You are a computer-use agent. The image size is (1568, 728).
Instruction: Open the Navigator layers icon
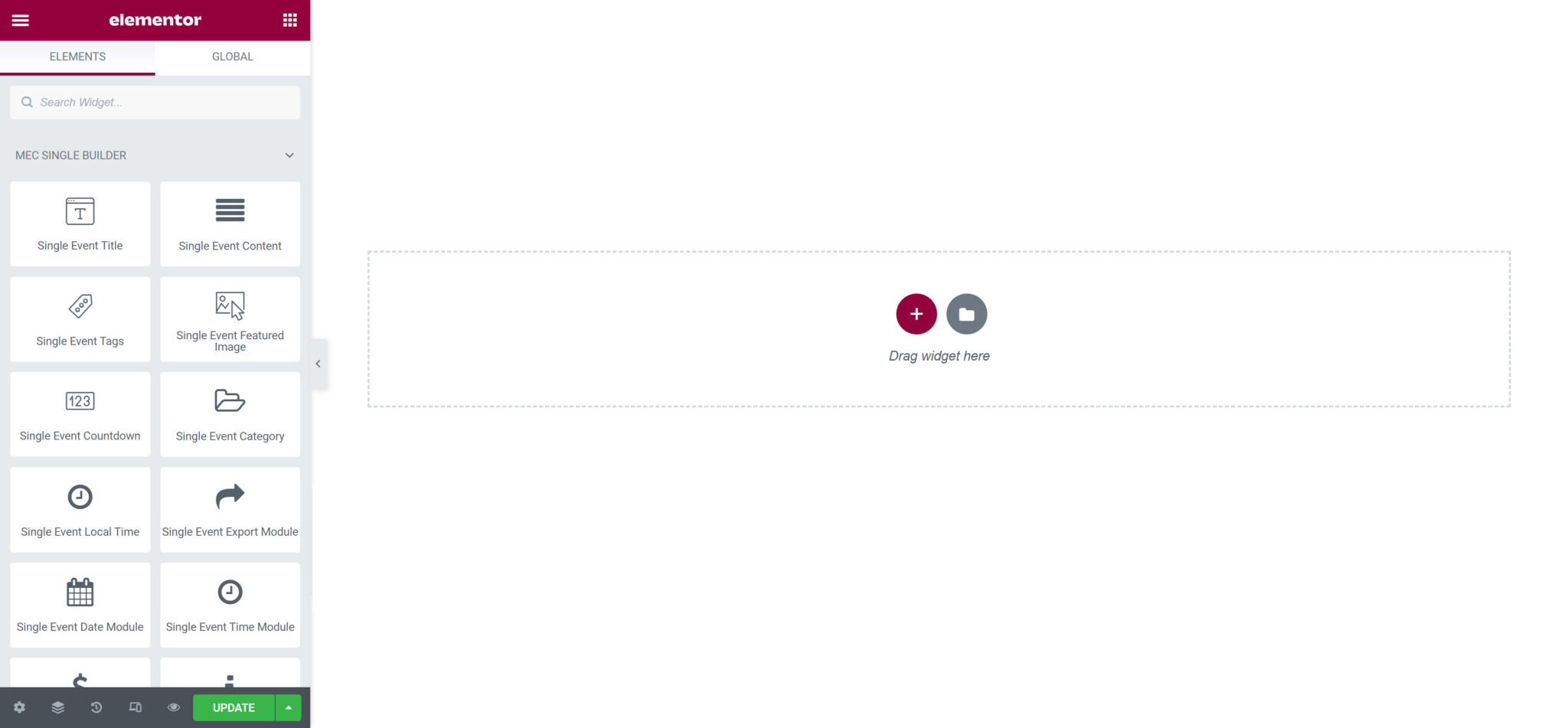coord(58,707)
